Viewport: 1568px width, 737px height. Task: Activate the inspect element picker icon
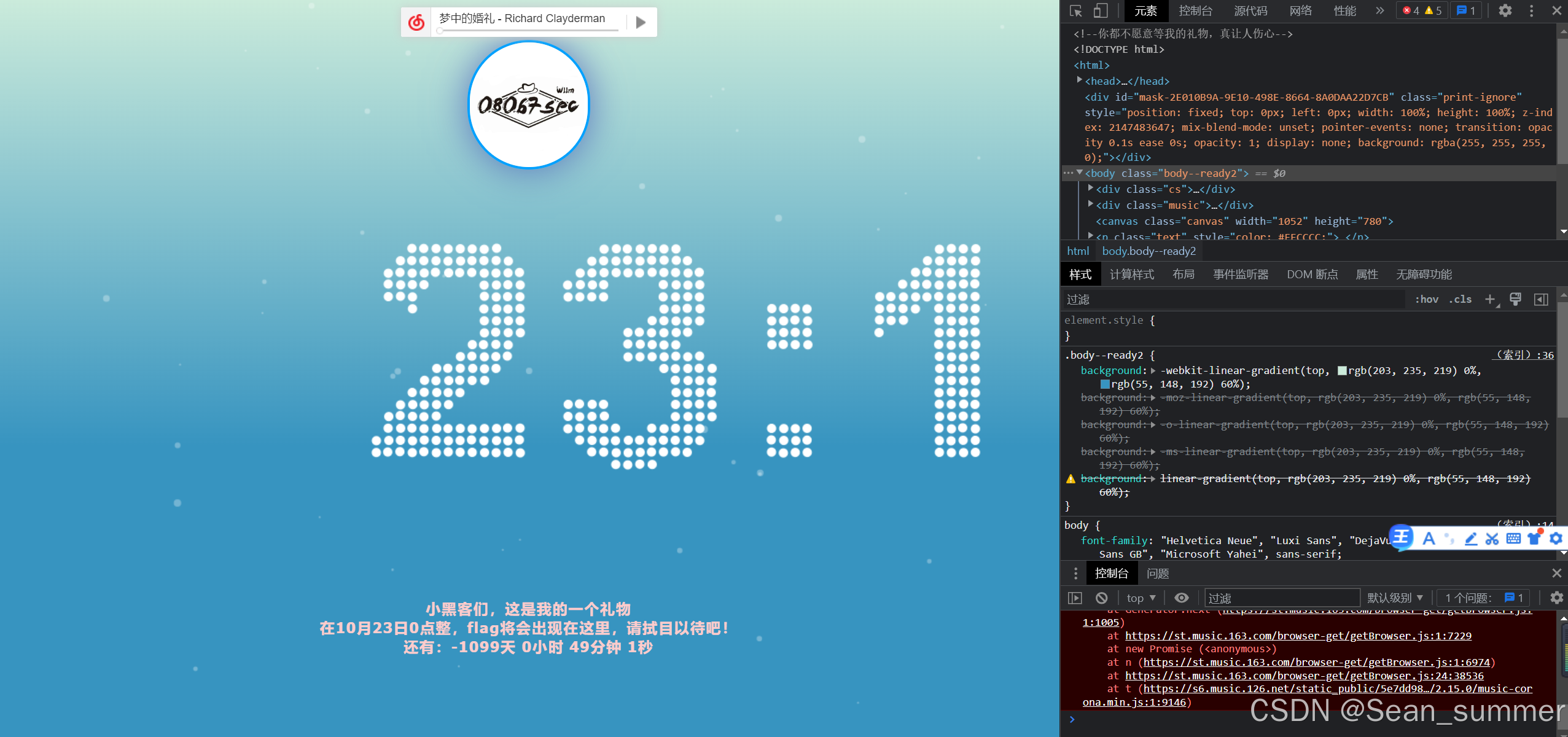pyautogui.click(x=1075, y=11)
